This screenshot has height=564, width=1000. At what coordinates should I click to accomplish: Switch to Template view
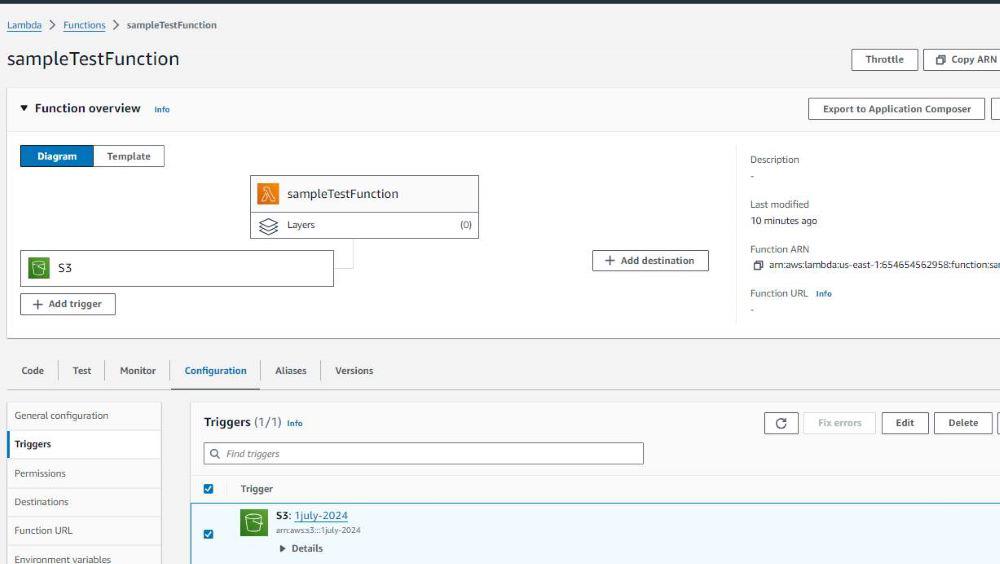(x=129, y=156)
